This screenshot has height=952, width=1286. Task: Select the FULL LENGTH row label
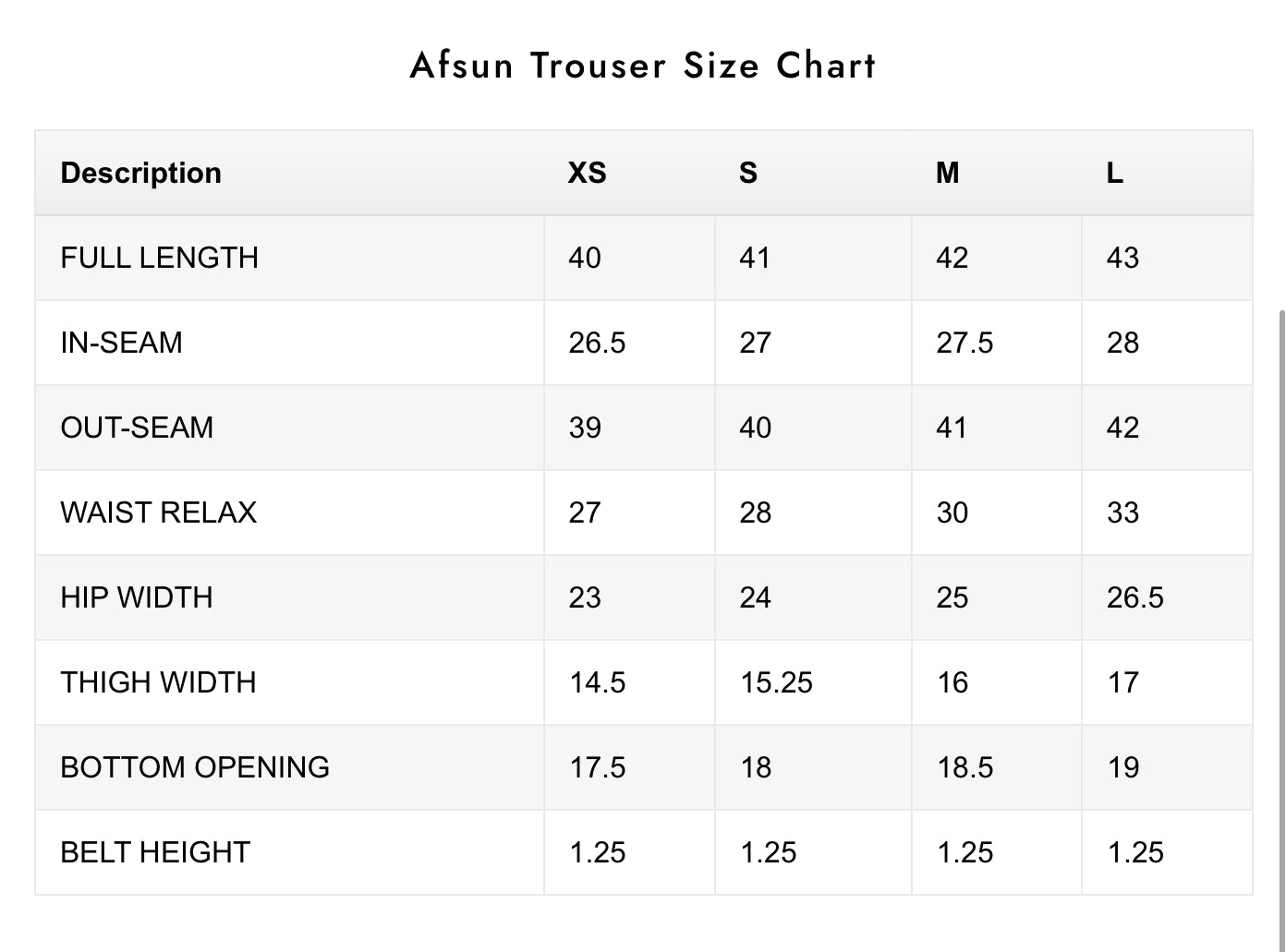tap(159, 258)
